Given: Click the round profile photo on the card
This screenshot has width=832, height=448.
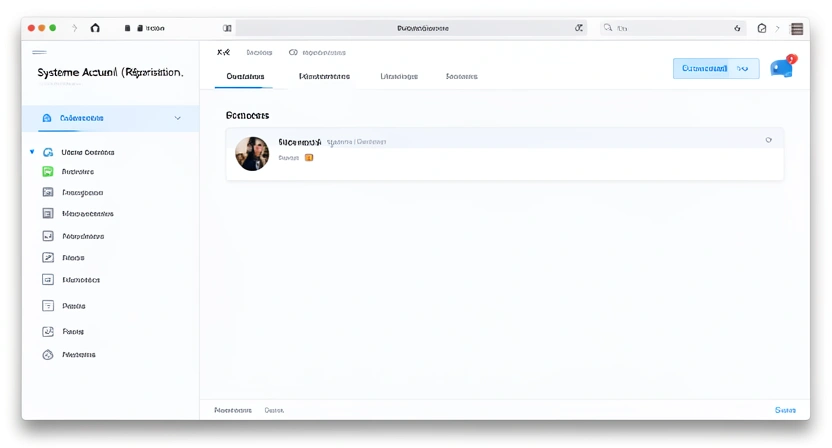Looking at the screenshot, I should (x=252, y=154).
